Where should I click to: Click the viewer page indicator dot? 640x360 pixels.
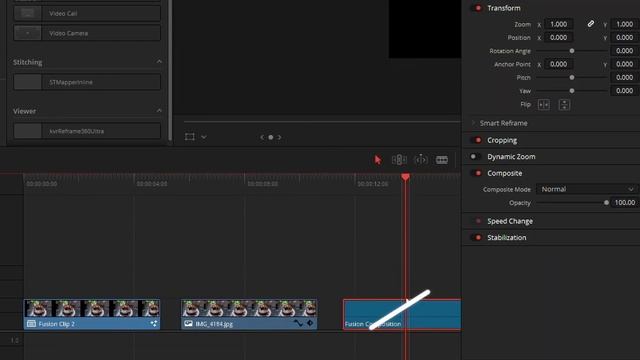[271, 138]
